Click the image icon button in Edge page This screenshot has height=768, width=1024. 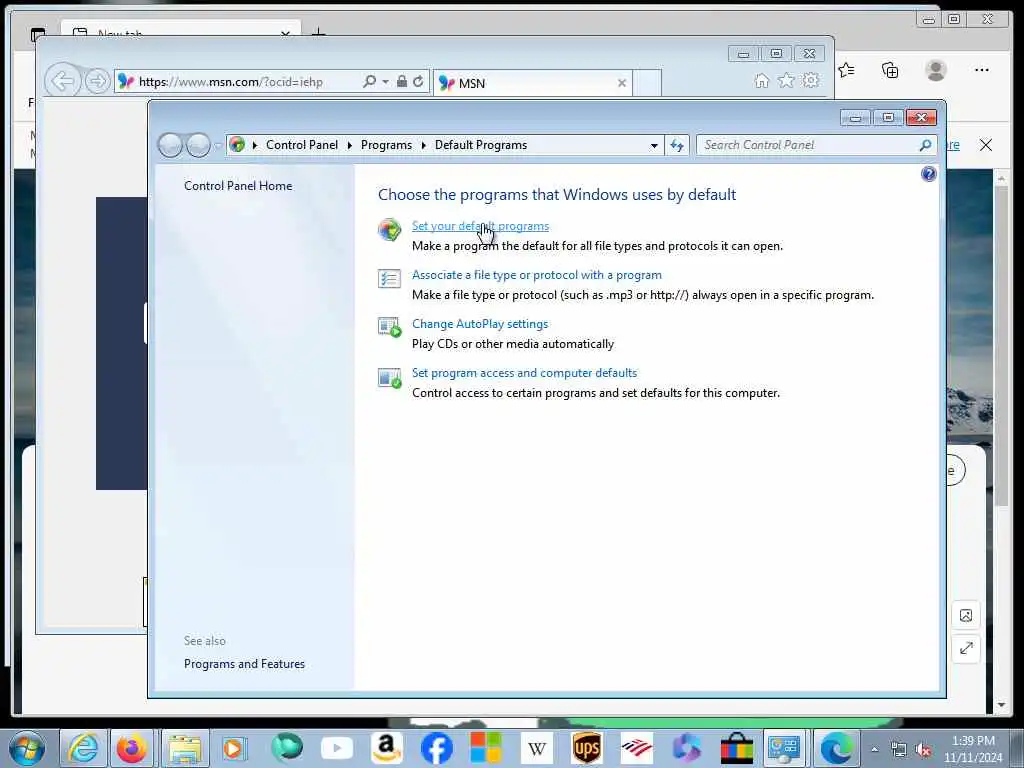click(966, 615)
